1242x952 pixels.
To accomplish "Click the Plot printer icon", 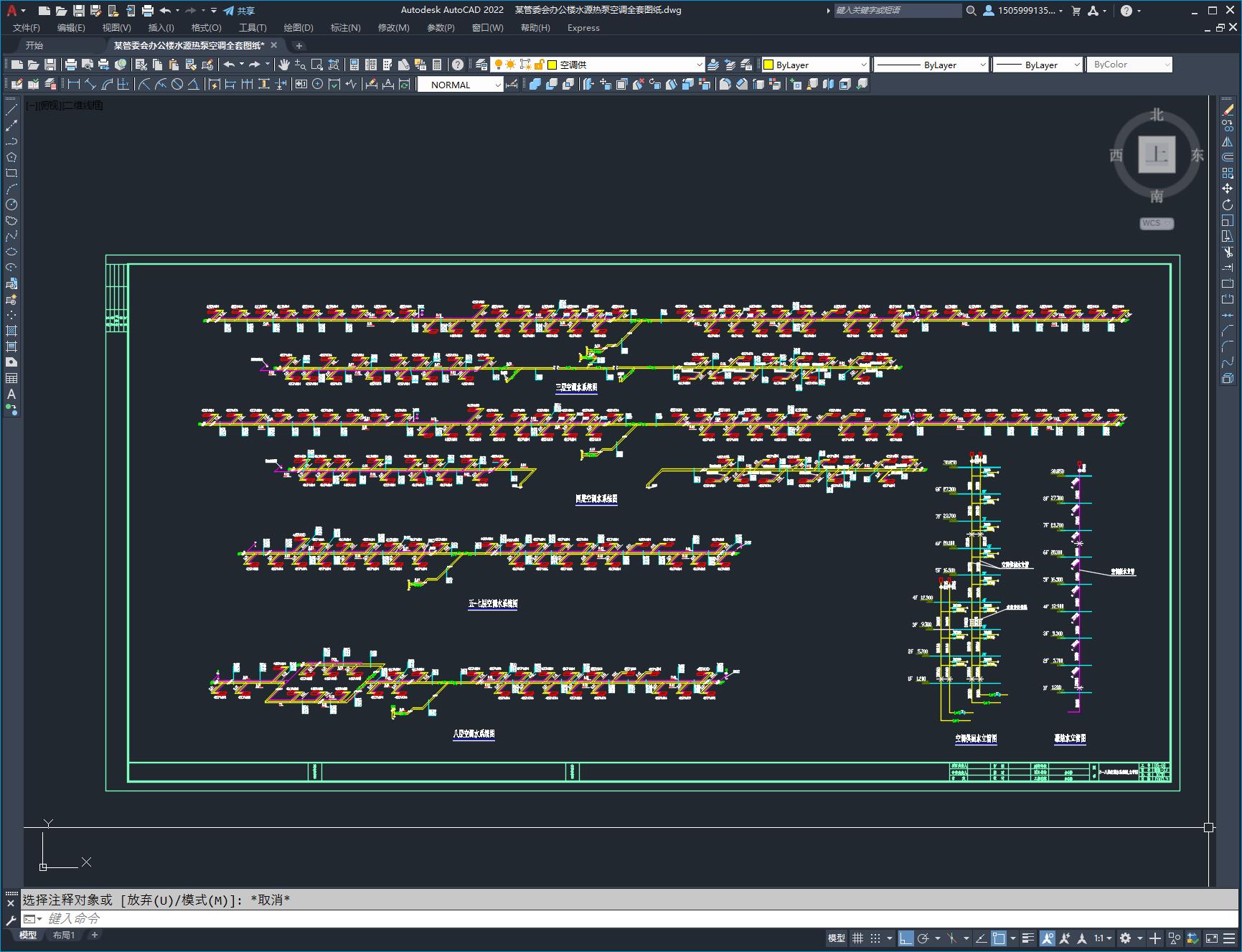I will [70, 65].
